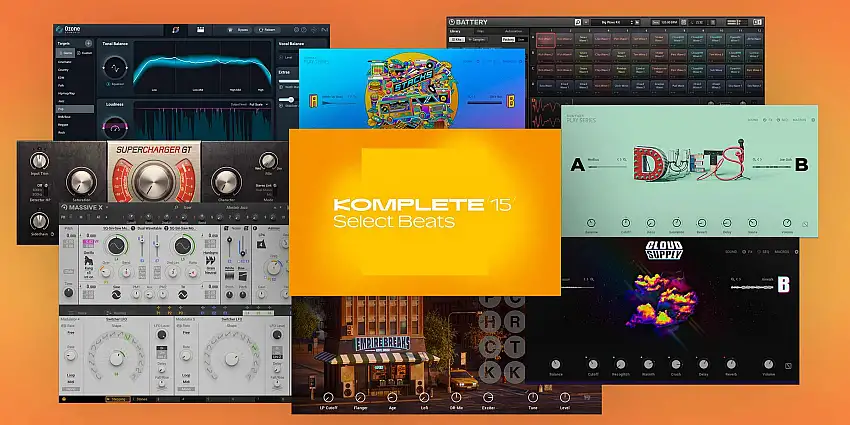The height and width of the screenshot is (425, 850).
Task: Click the Empire Breaks storefront sign
Action: (382, 343)
